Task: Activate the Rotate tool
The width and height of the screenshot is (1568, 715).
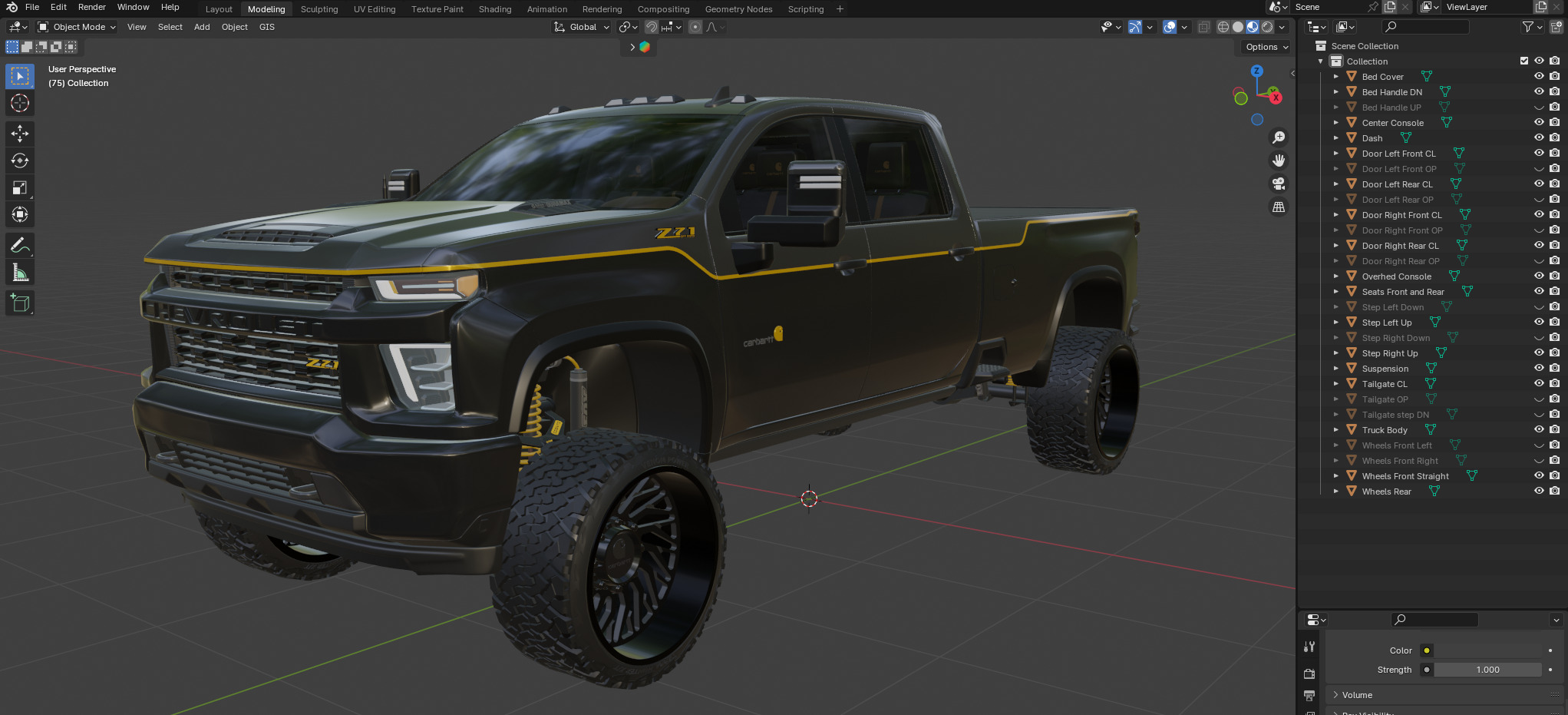Action: pos(20,161)
